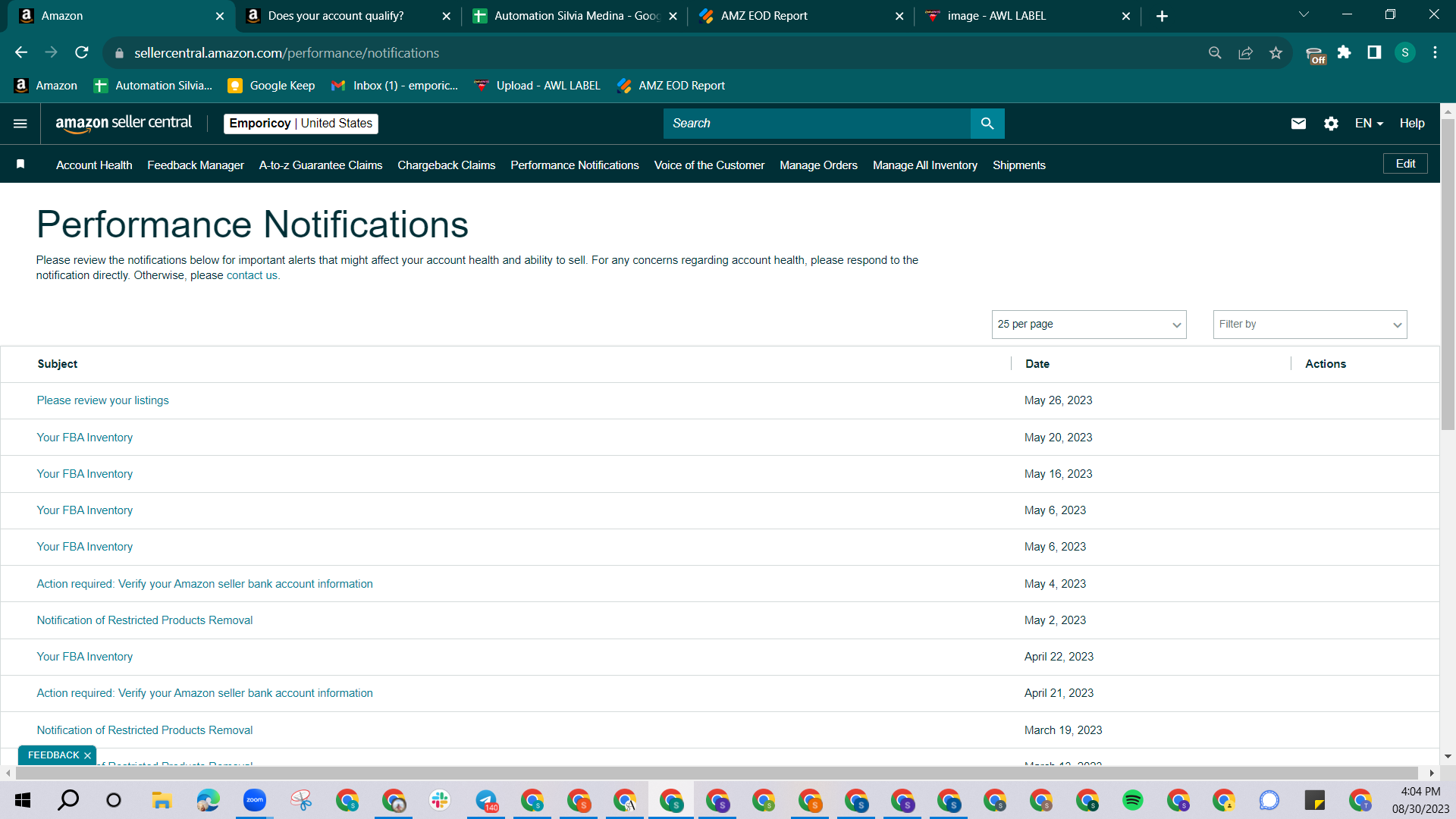Viewport: 1456px width, 819px height.
Task: Click the Help link in the header
Action: (1412, 124)
